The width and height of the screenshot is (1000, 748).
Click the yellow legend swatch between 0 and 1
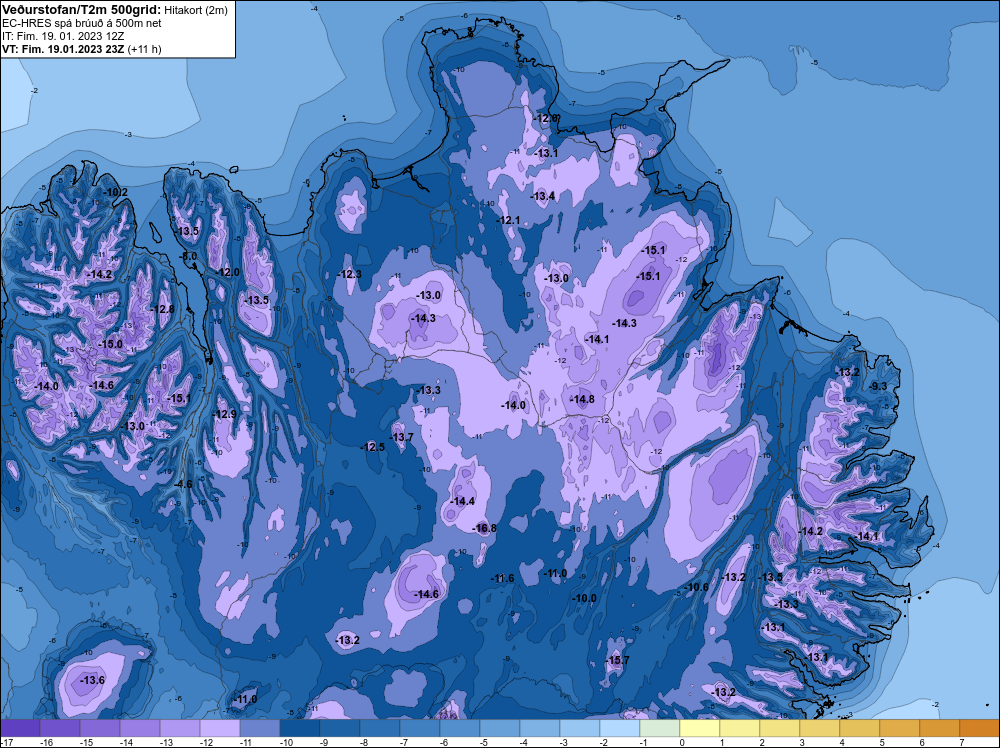[x=700, y=728]
